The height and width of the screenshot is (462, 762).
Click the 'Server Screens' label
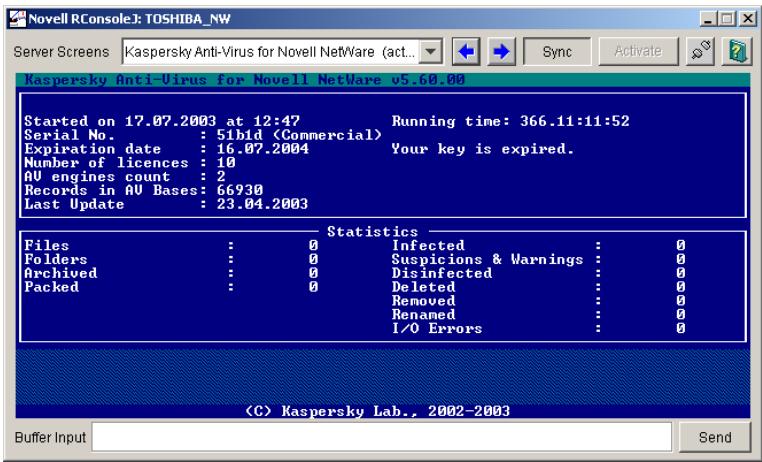click(x=61, y=51)
